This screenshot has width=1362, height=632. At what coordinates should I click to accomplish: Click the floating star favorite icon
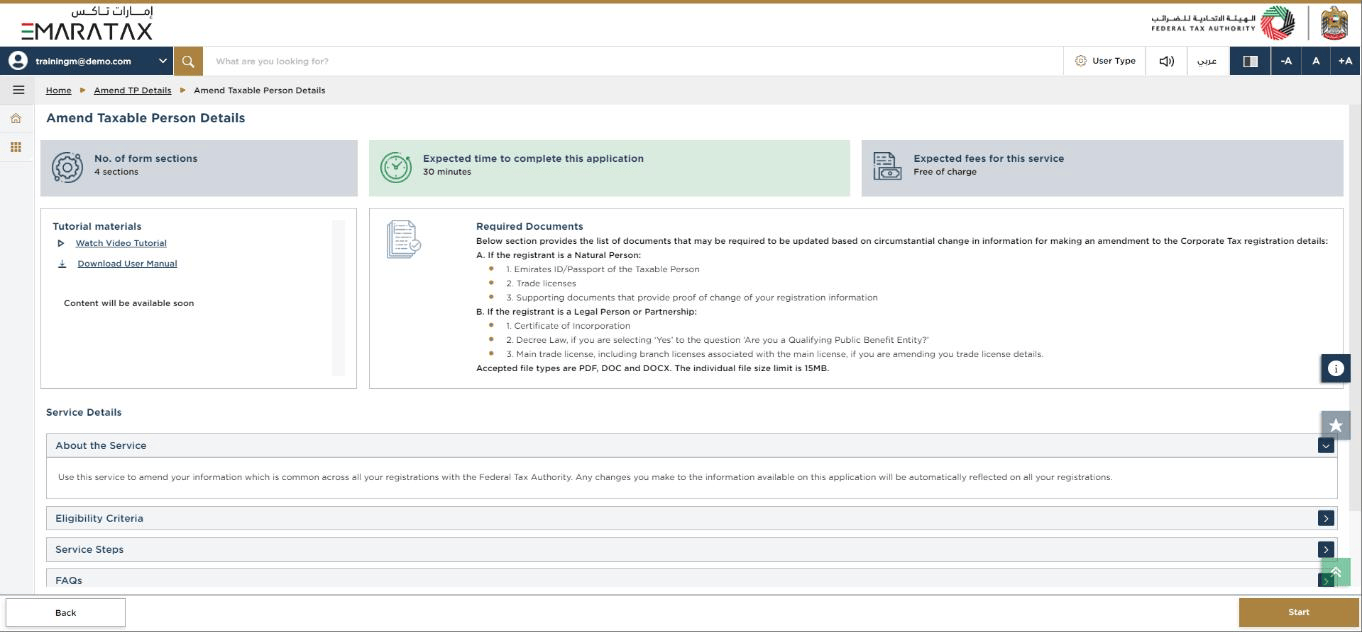pos(1335,425)
